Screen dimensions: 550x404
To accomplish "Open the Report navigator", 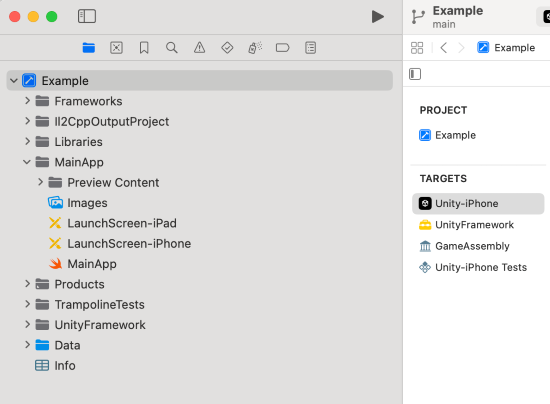I will [310, 48].
